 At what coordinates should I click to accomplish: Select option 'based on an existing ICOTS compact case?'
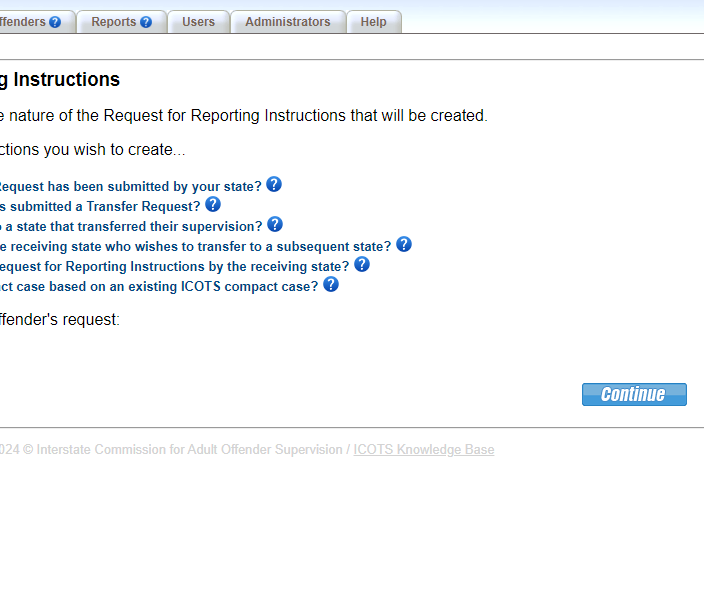(x=159, y=286)
